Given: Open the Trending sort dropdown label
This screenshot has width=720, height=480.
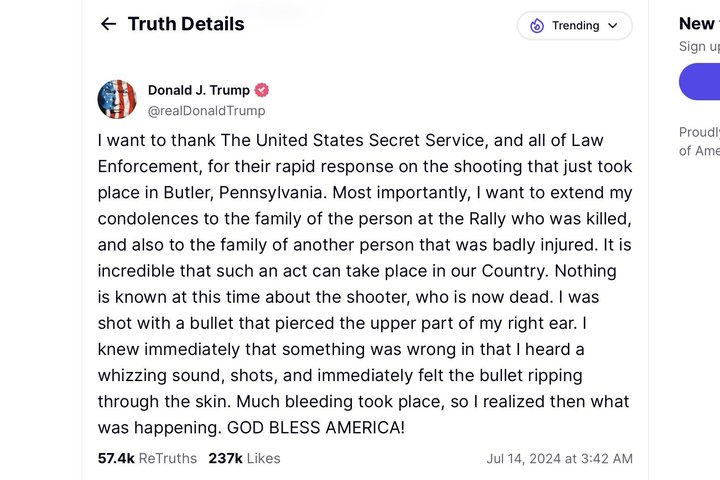Looking at the screenshot, I should pos(575,26).
